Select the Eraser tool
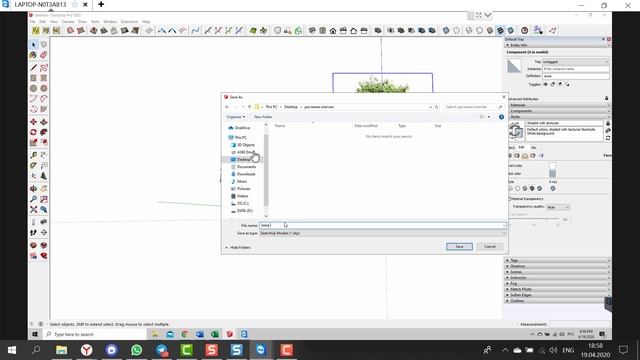 (44, 55)
